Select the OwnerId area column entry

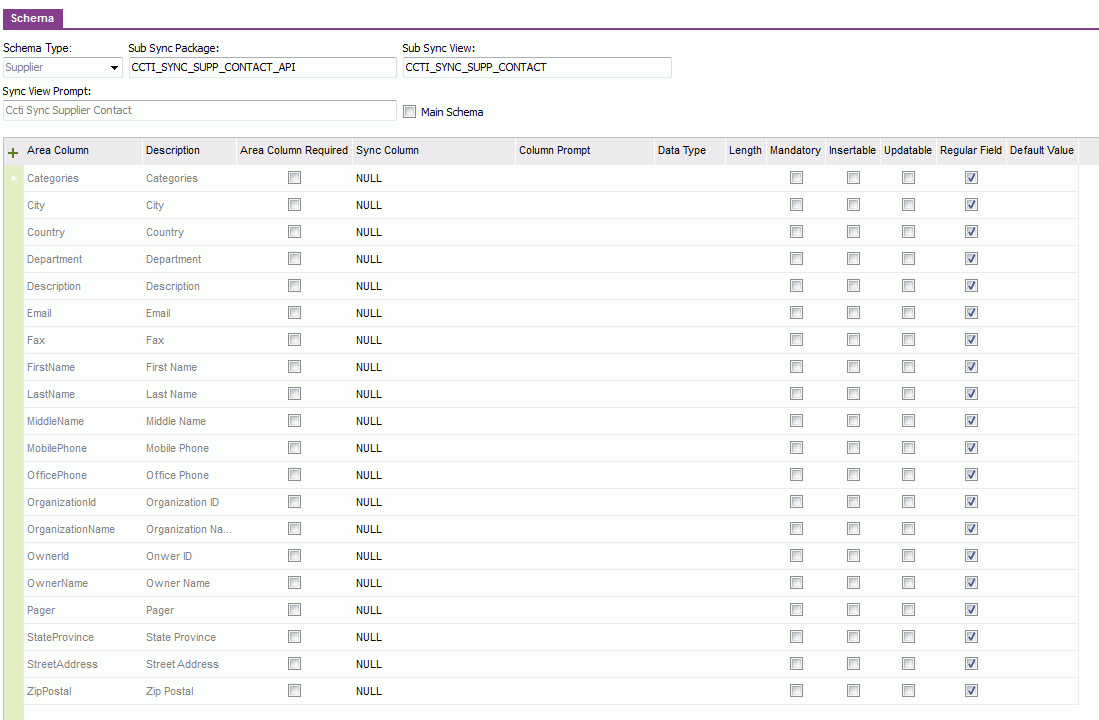(x=47, y=555)
